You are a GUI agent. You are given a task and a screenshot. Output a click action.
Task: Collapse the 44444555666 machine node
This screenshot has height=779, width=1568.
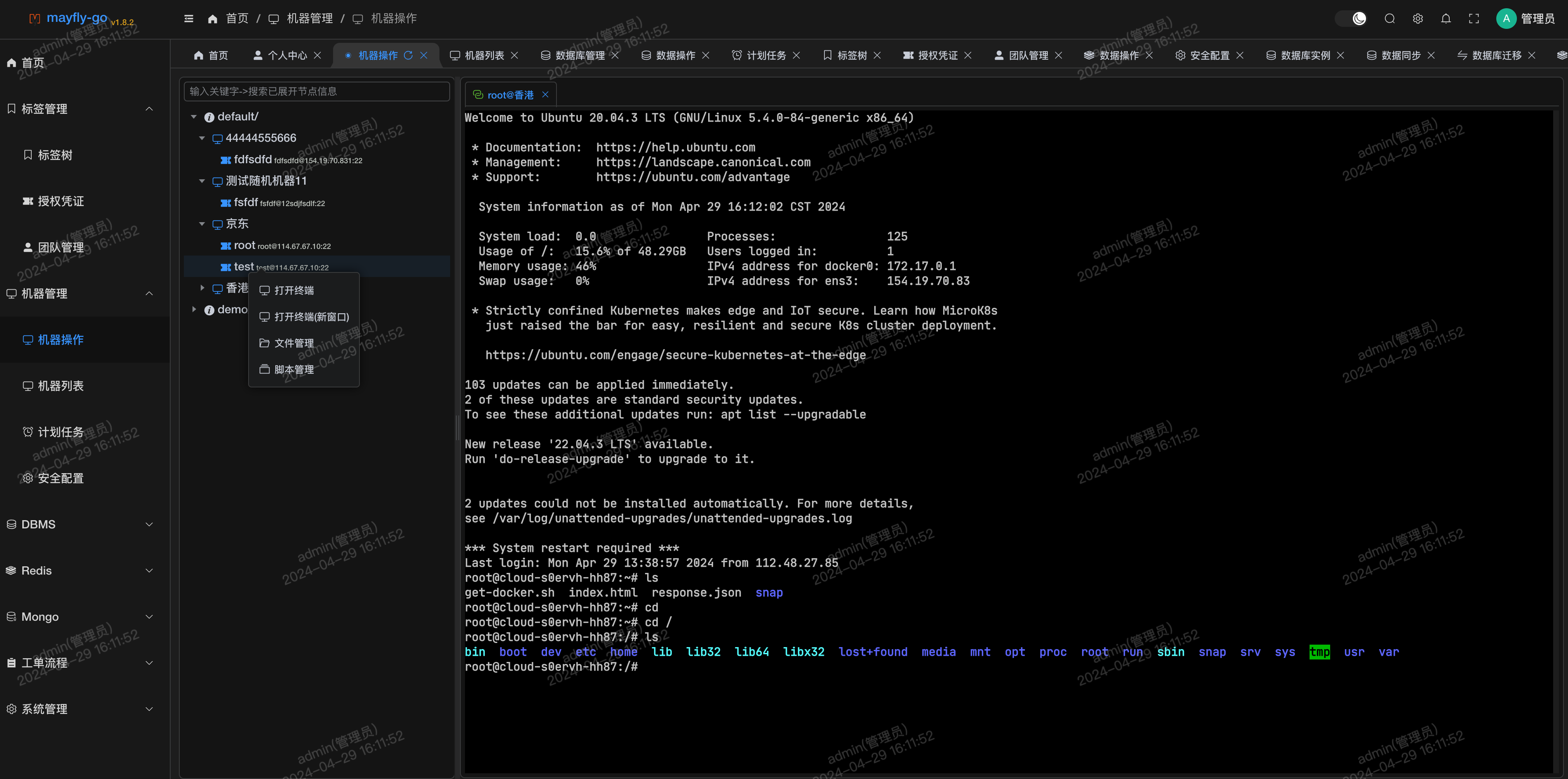[x=202, y=138]
